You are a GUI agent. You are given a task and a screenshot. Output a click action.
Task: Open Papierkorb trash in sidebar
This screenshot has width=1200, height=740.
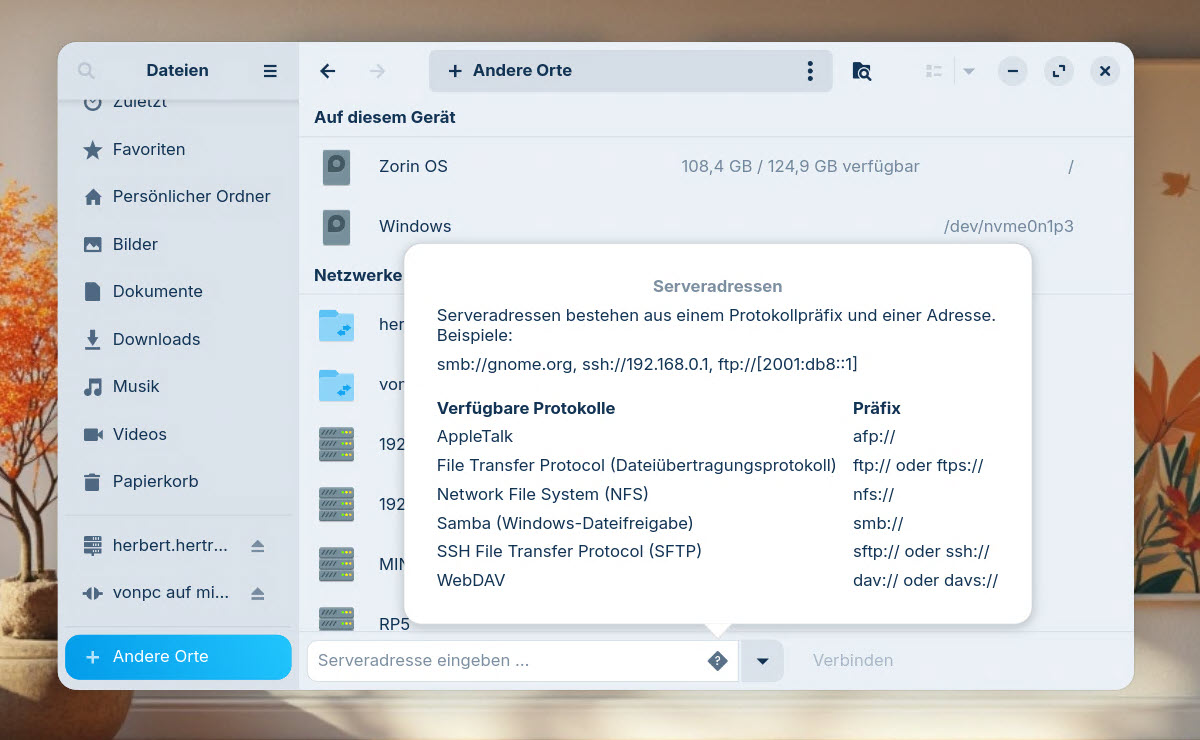click(155, 481)
